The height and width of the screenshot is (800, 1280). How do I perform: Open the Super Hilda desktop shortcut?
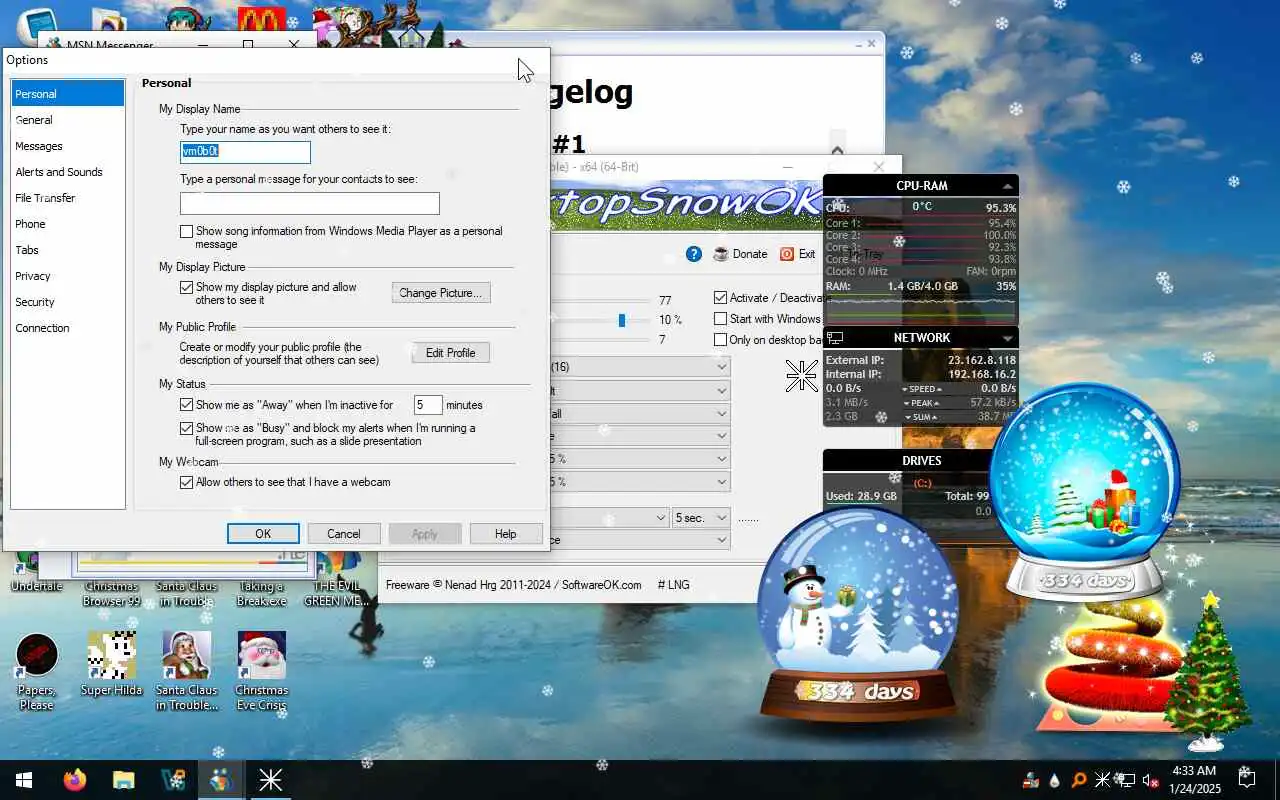(x=112, y=663)
